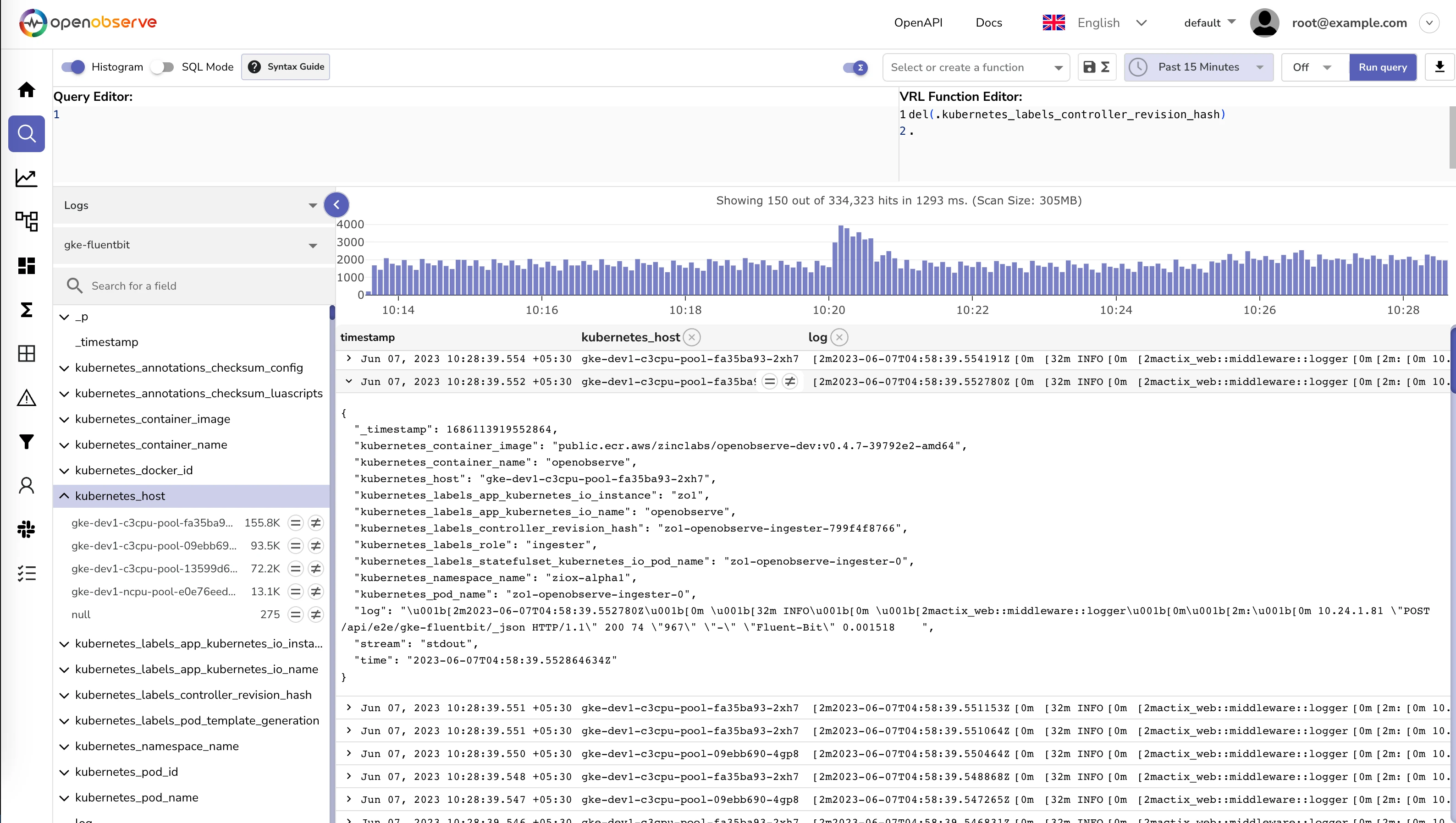The image size is (1456, 823).
Task: Click the download results icon
Action: coord(1439,67)
